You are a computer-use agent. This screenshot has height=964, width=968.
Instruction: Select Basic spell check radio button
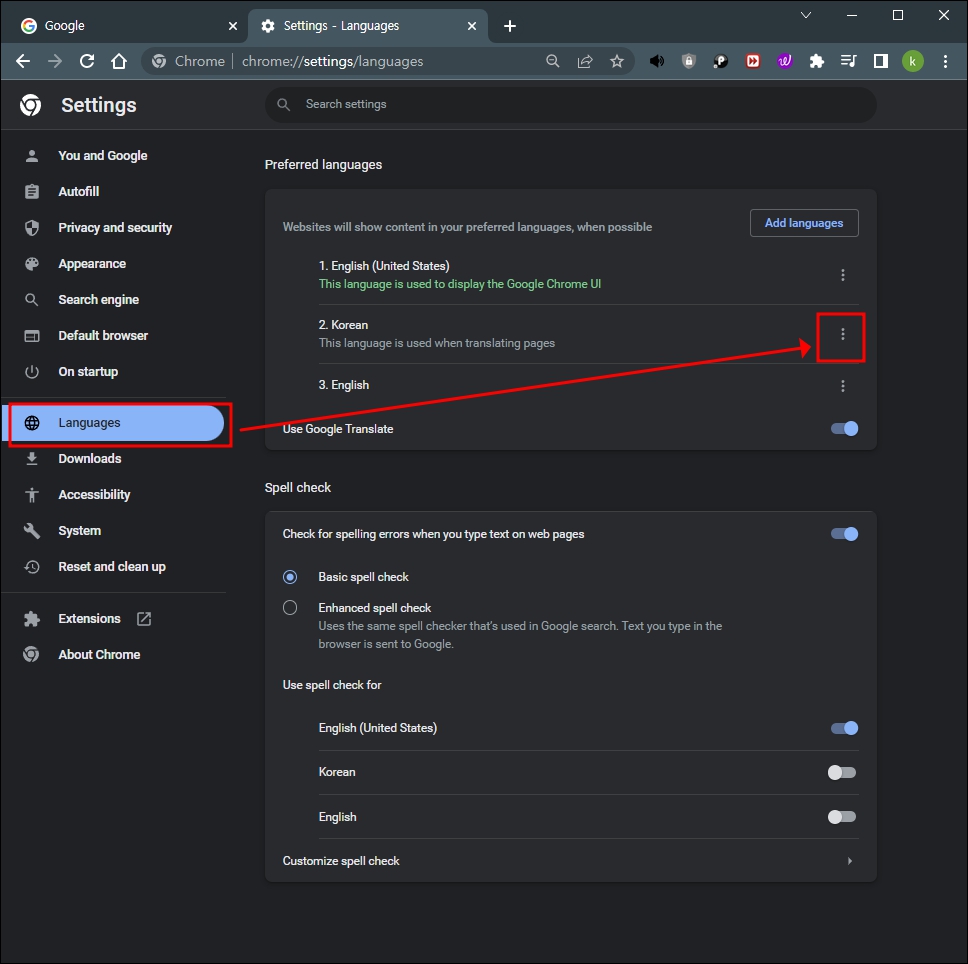tap(290, 576)
